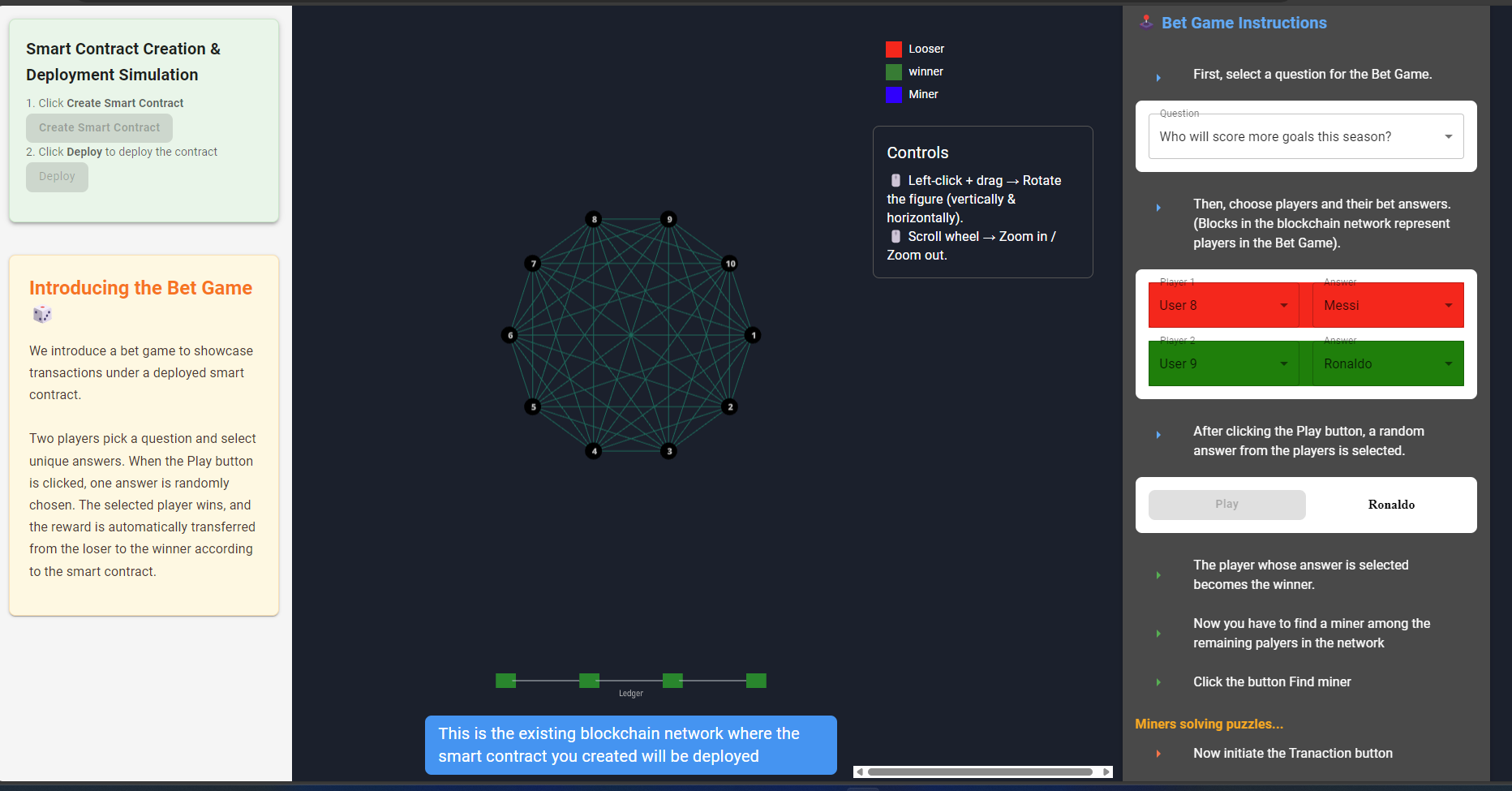Click node 8 in the network graph
The image size is (1512, 791).
(594, 219)
